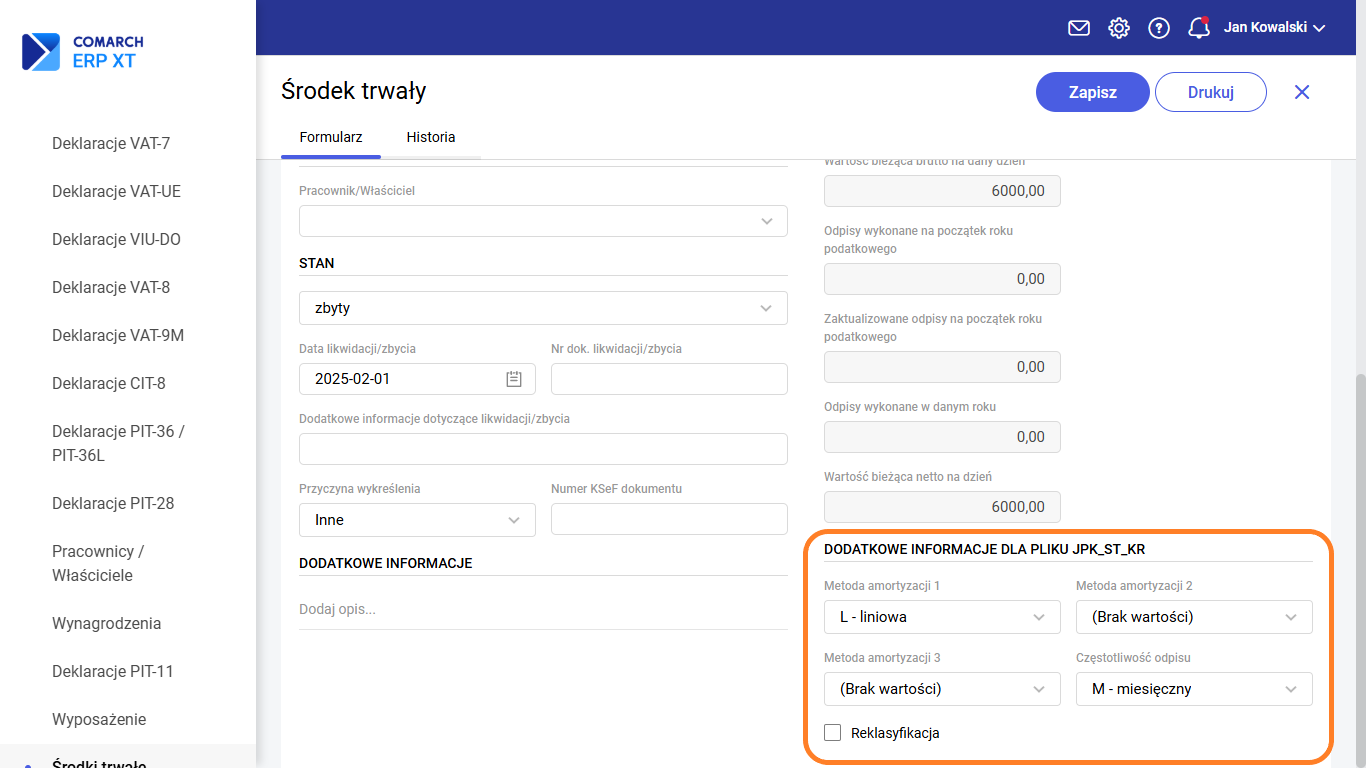Open Metoda amortyzacji 1 dropdown
This screenshot has height=768, width=1366.
[941, 617]
